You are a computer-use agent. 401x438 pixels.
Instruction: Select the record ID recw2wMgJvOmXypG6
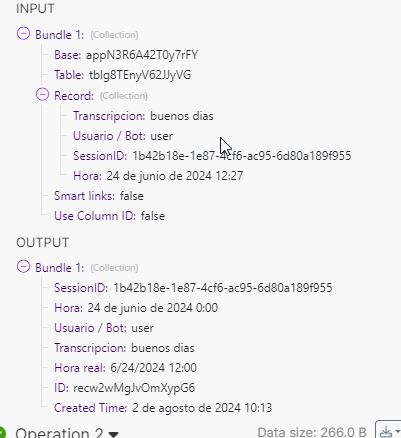coord(134,388)
